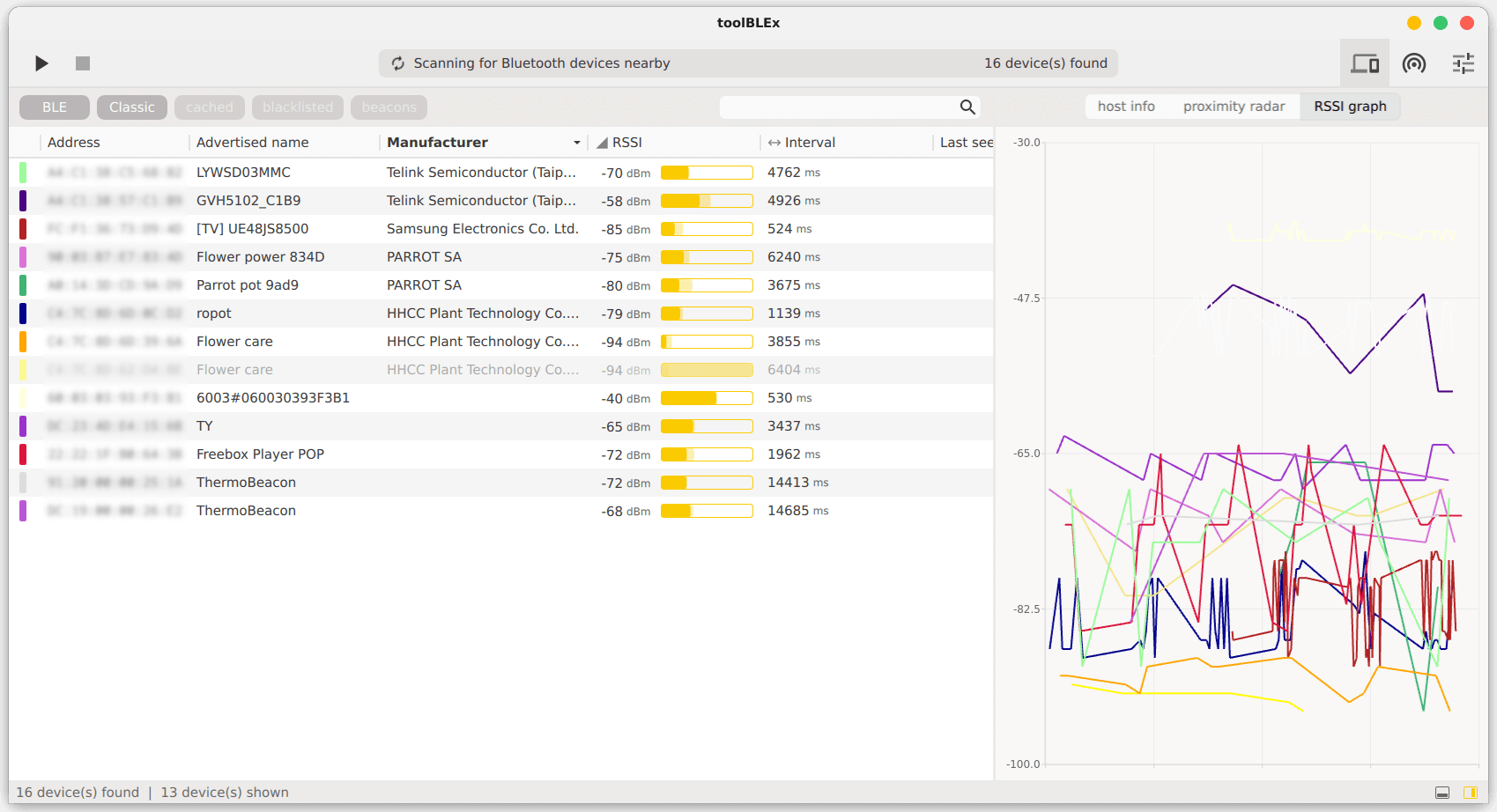Image resolution: width=1497 pixels, height=812 pixels.
Task: Click the search magnifier icon
Action: [x=967, y=107]
